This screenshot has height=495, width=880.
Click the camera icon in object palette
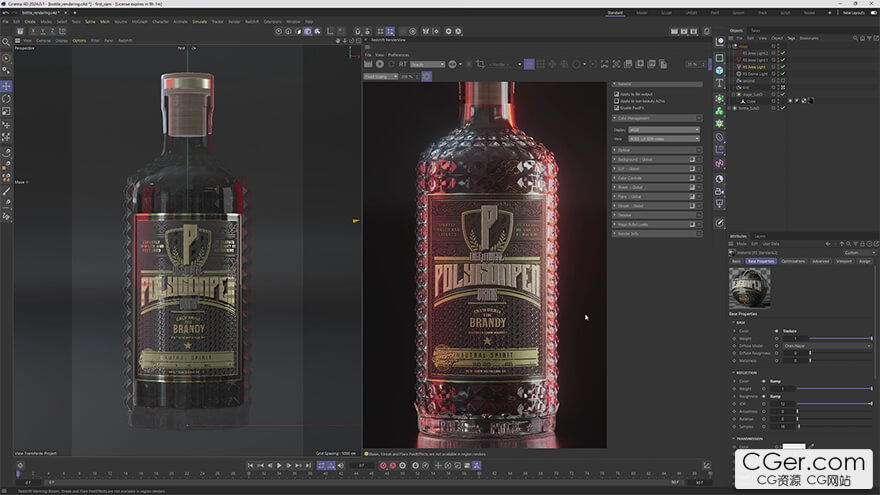coord(719,192)
